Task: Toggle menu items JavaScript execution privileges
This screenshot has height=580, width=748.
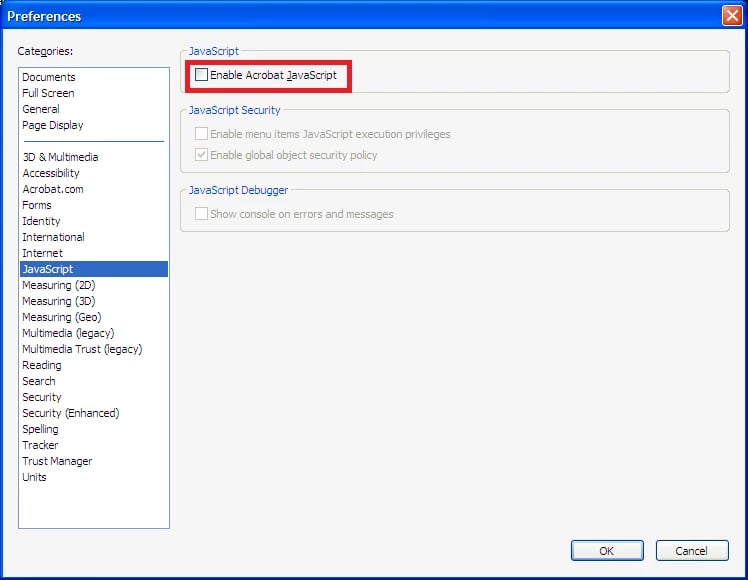Action: click(x=202, y=134)
